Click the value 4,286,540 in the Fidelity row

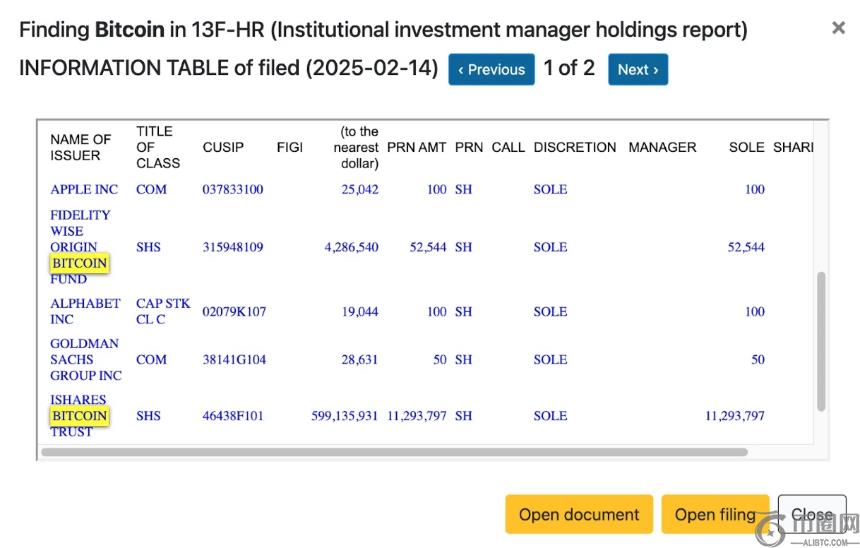tap(351, 247)
